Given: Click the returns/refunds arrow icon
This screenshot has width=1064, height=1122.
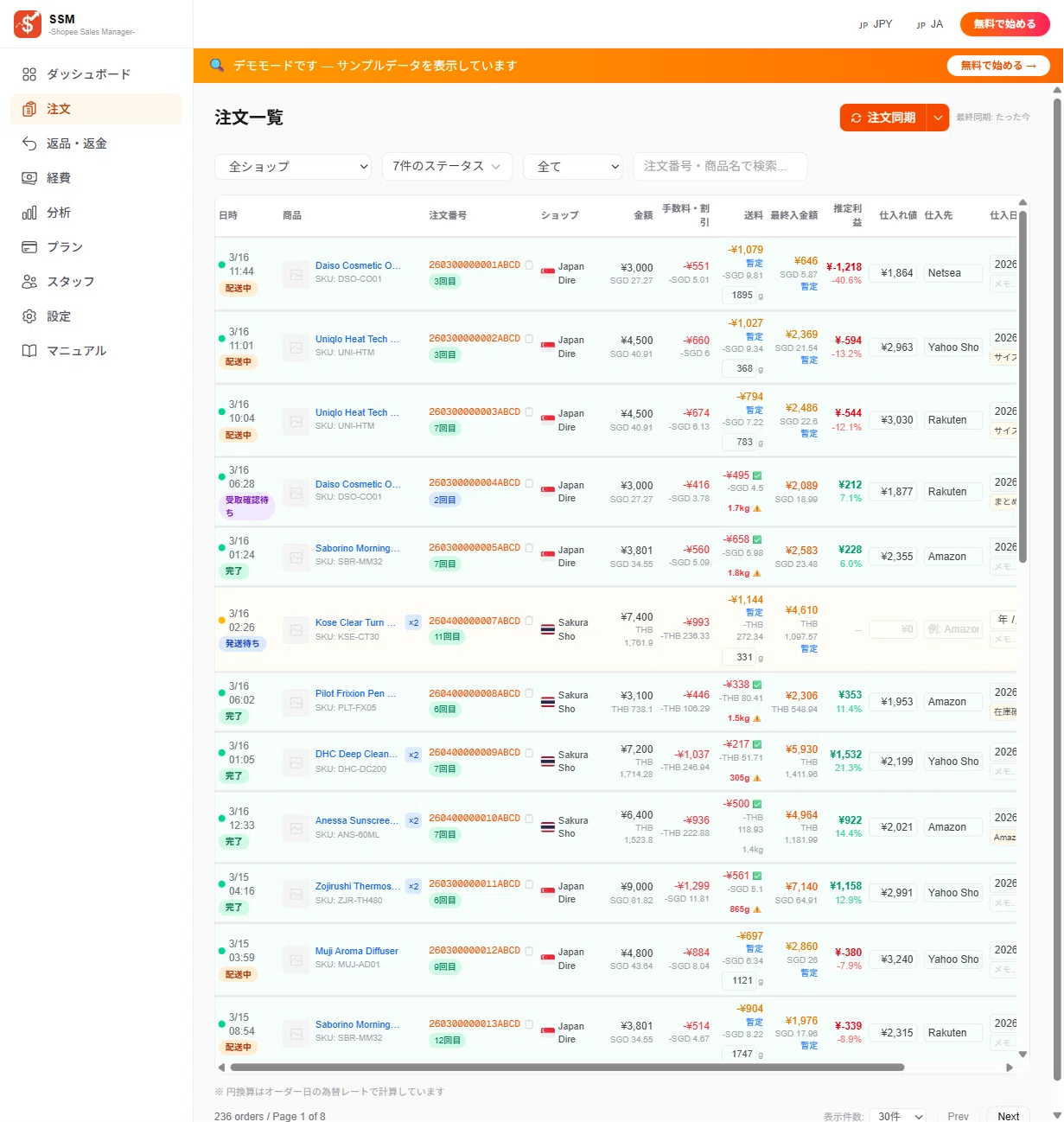Looking at the screenshot, I should pos(29,143).
